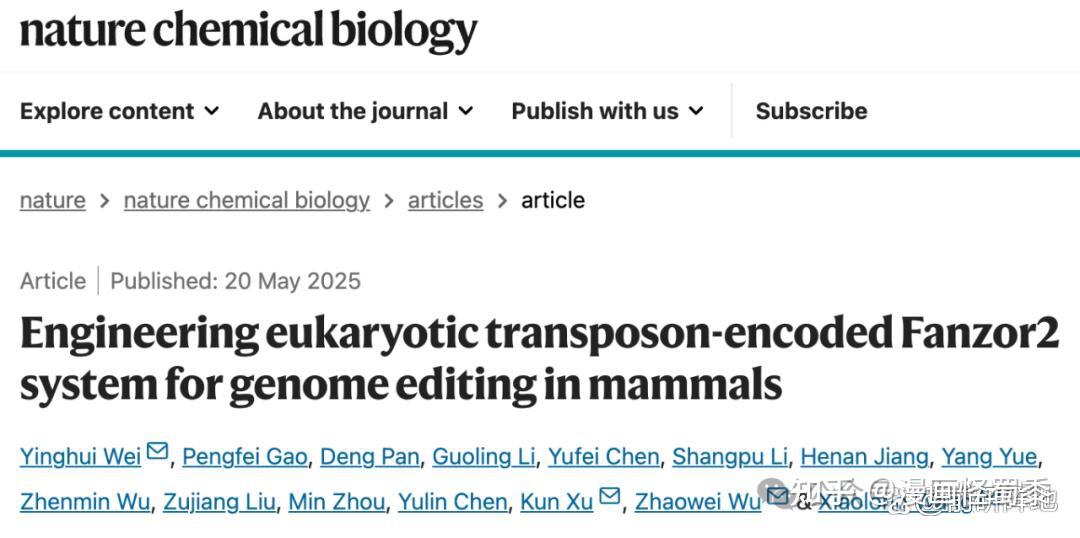The image size is (1080, 538).
Task: Navigate to the articles breadcrumb
Action: point(446,200)
